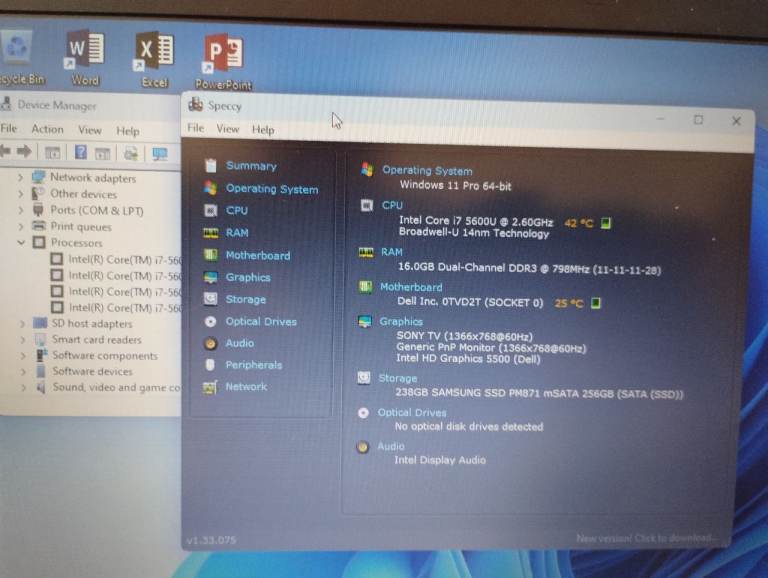Select Sound, video and game controllers node

click(117, 387)
